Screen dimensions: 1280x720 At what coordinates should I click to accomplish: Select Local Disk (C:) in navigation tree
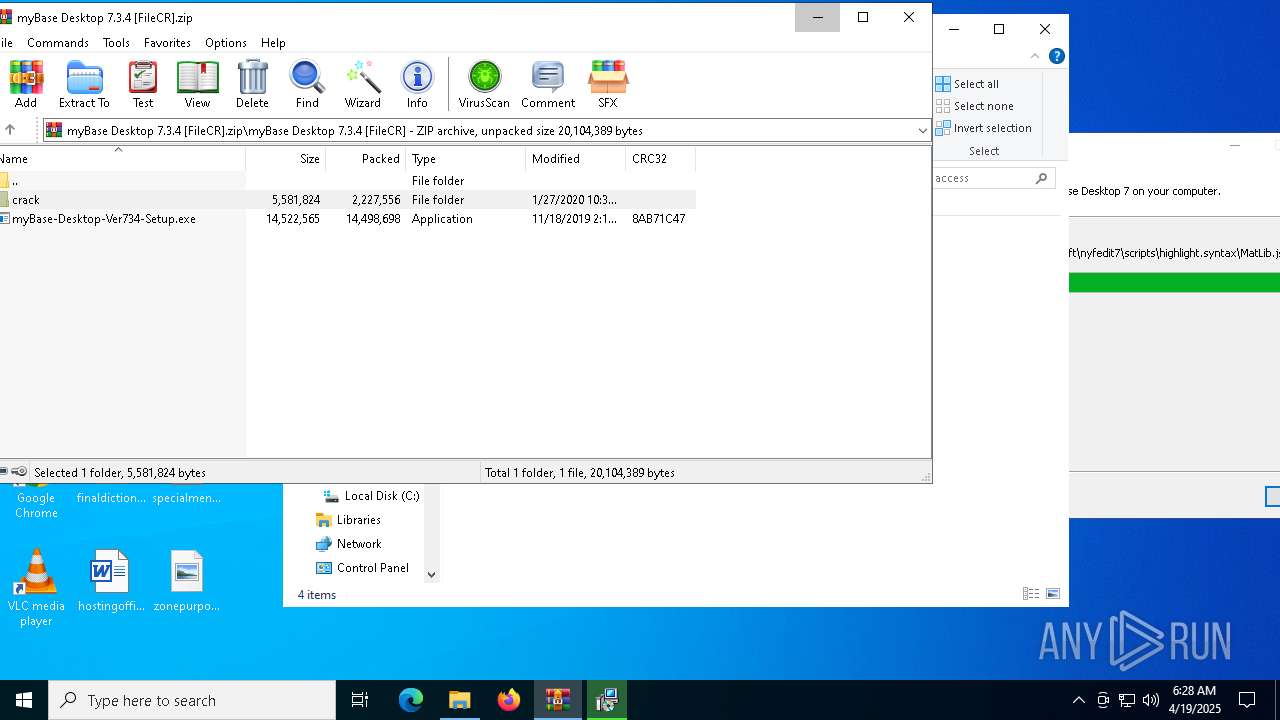pyautogui.click(x=370, y=496)
